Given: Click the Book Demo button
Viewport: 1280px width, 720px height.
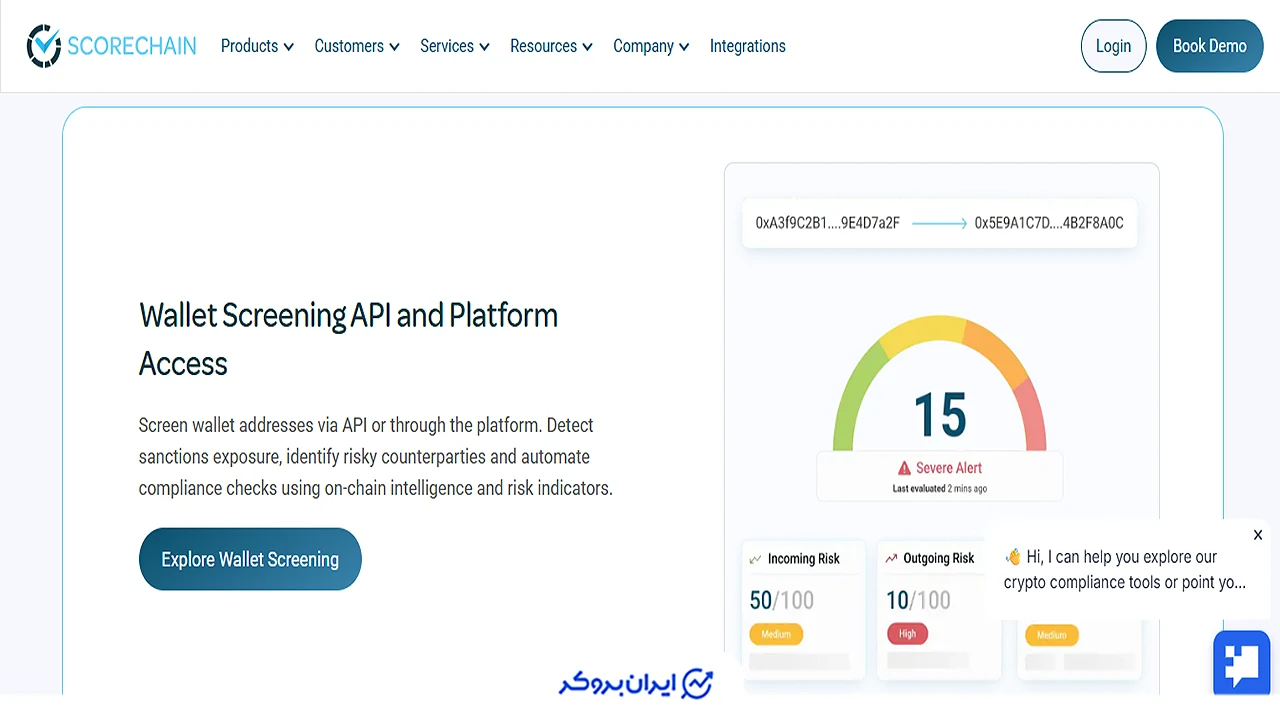Looking at the screenshot, I should tap(1210, 46).
